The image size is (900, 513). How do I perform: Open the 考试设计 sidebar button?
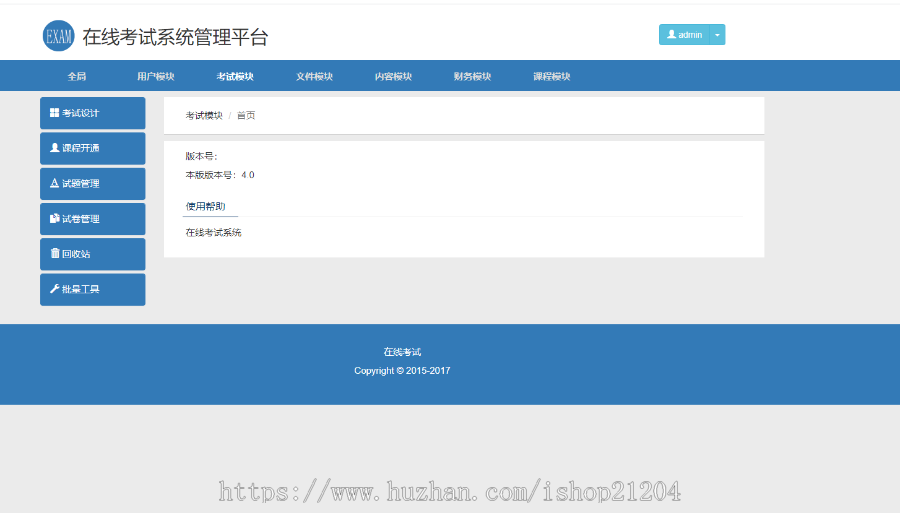(92, 113)
